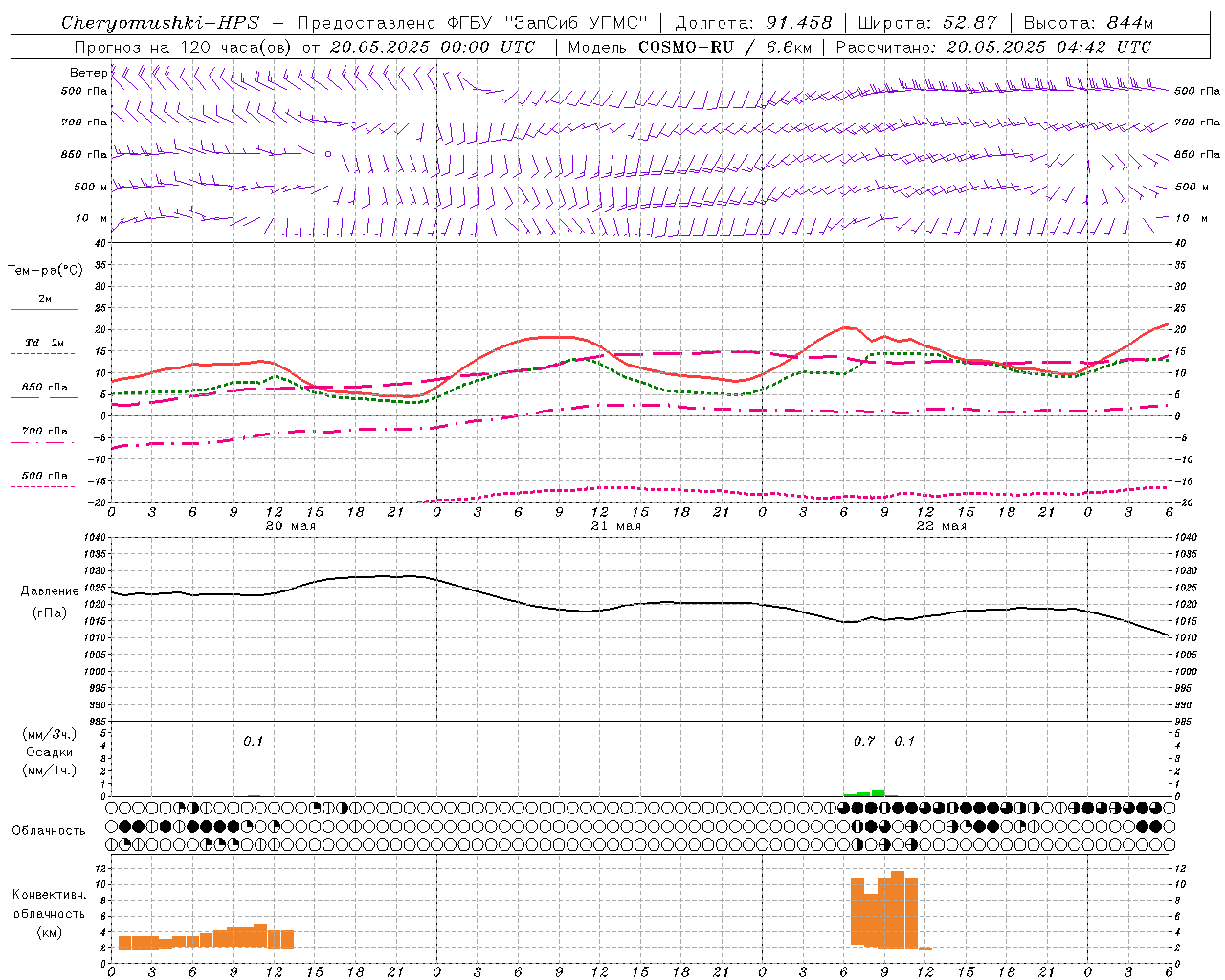1225x980 pixels.
Task: Click the station name Cheryomushki-HPS in header
Action: click(160, 23)
